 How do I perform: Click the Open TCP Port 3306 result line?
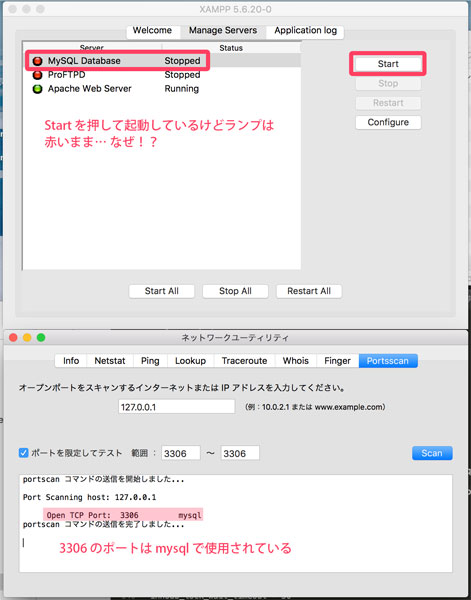[x=123, y=515]
